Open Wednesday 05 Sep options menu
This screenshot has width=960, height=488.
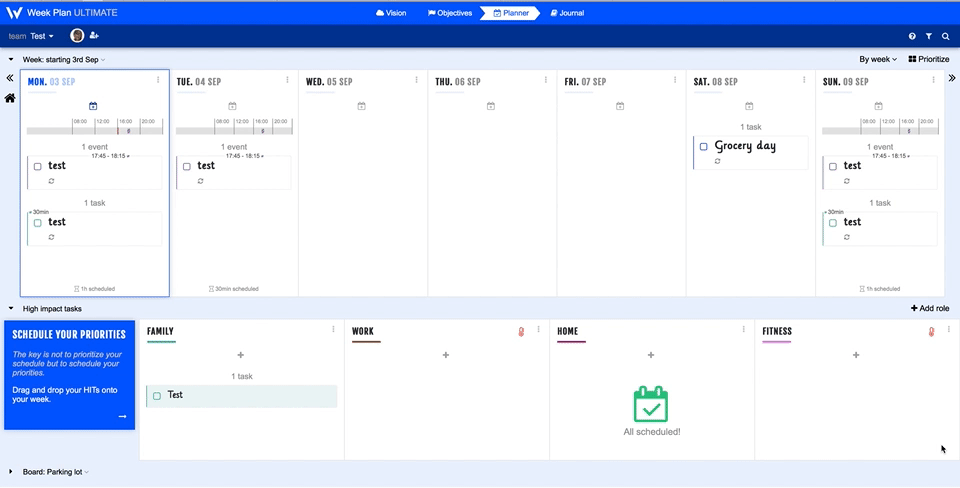click(x=416, y=80)
